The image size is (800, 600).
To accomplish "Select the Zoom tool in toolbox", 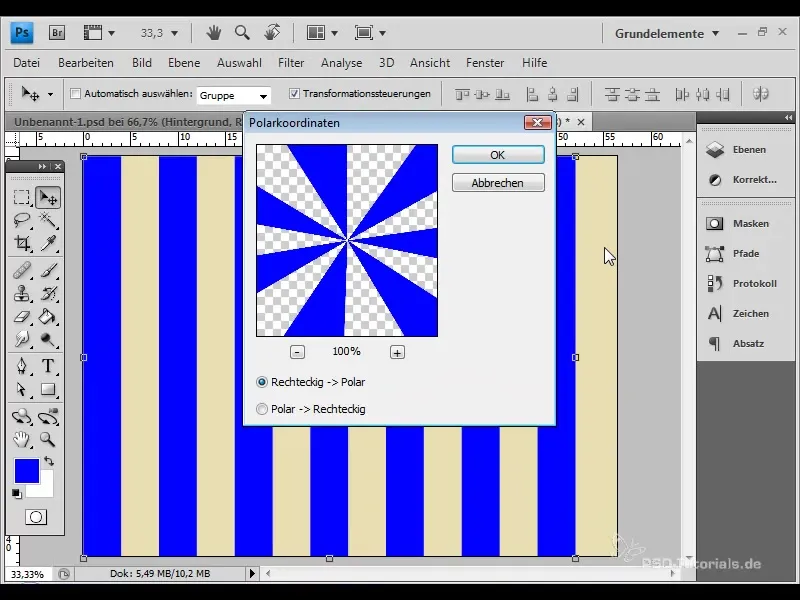I will click(48, 439).
